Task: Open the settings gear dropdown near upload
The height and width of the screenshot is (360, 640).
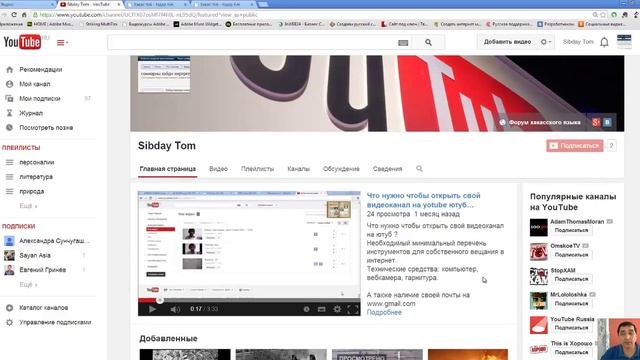Action: tap(546, 42)
